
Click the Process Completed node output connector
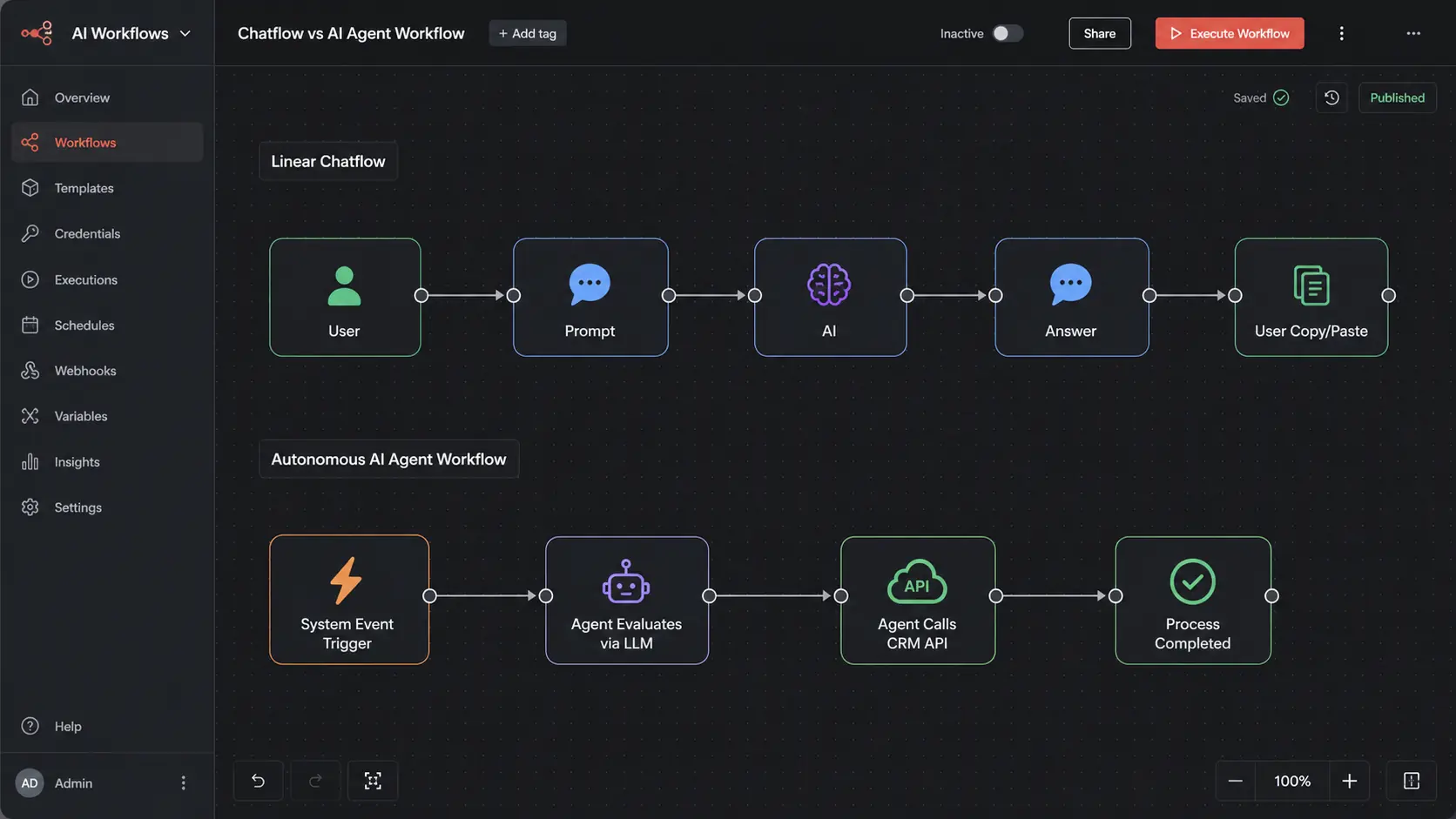(x=1272, y=595)
